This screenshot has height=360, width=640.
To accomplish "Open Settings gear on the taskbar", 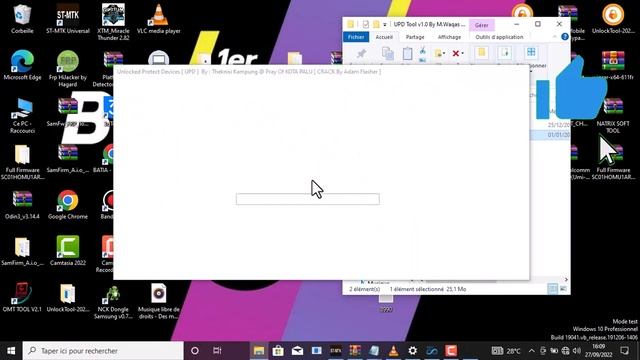I will [413, 351].
